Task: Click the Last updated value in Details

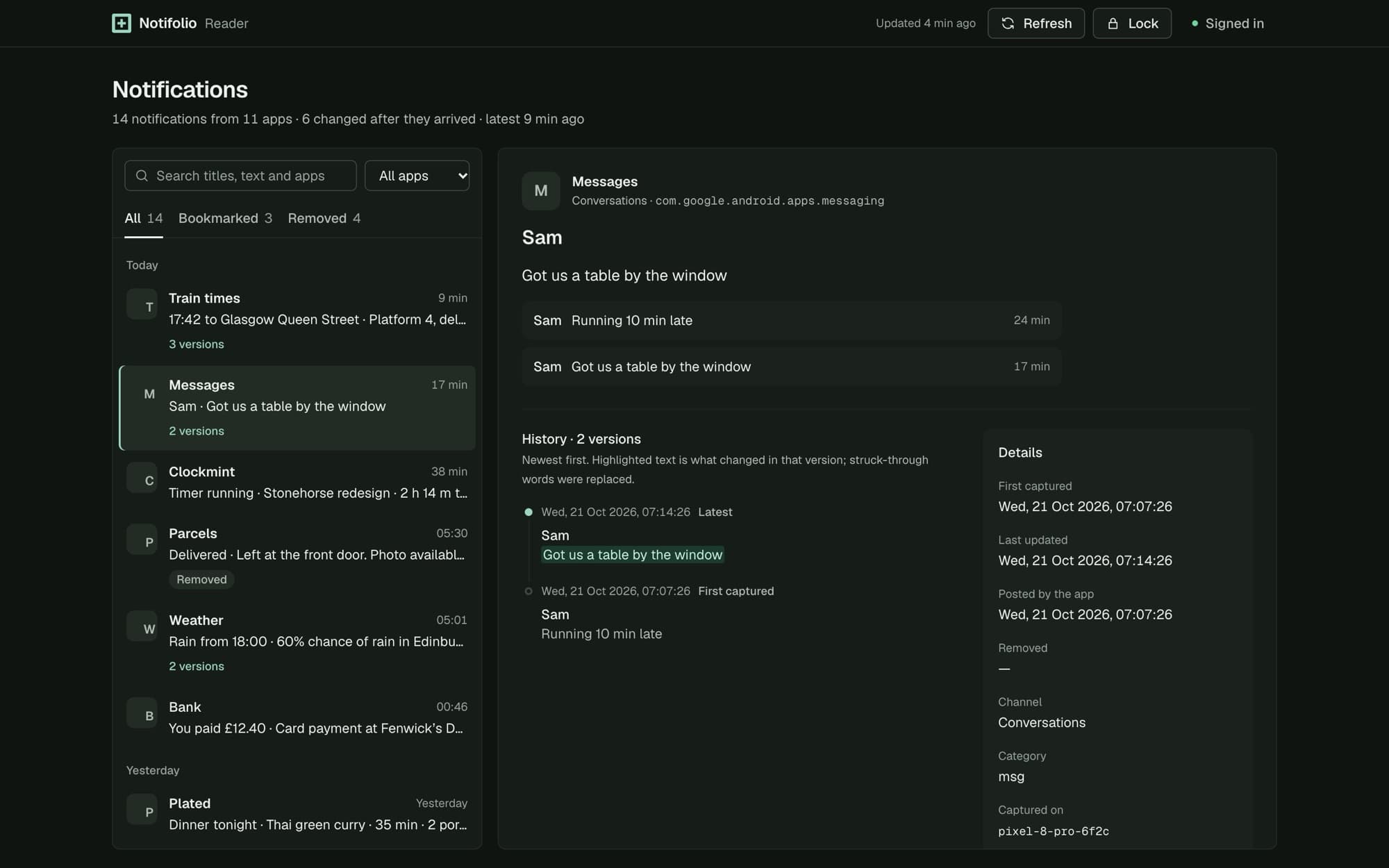Action: [1085, 560]
